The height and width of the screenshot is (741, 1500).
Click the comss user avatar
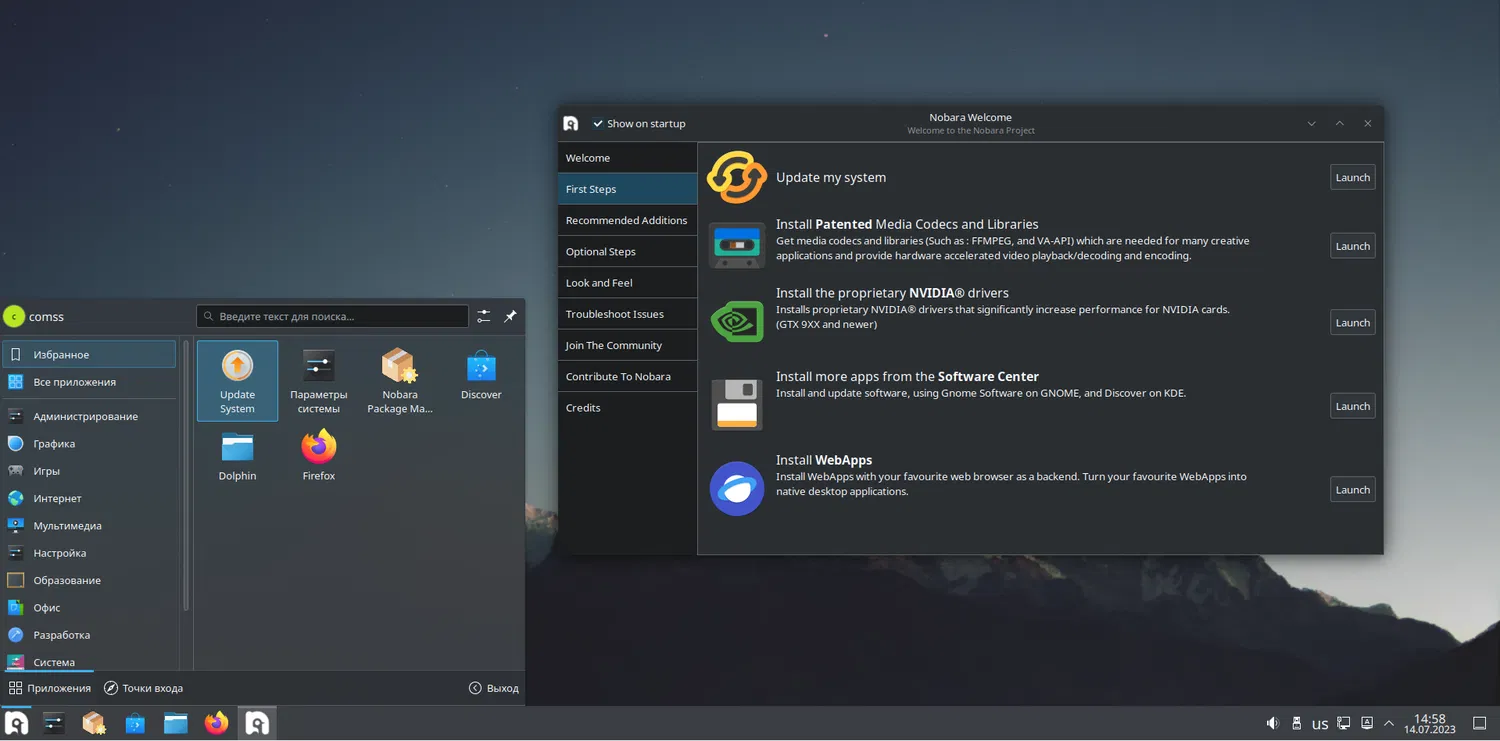[x=14, y=316]
